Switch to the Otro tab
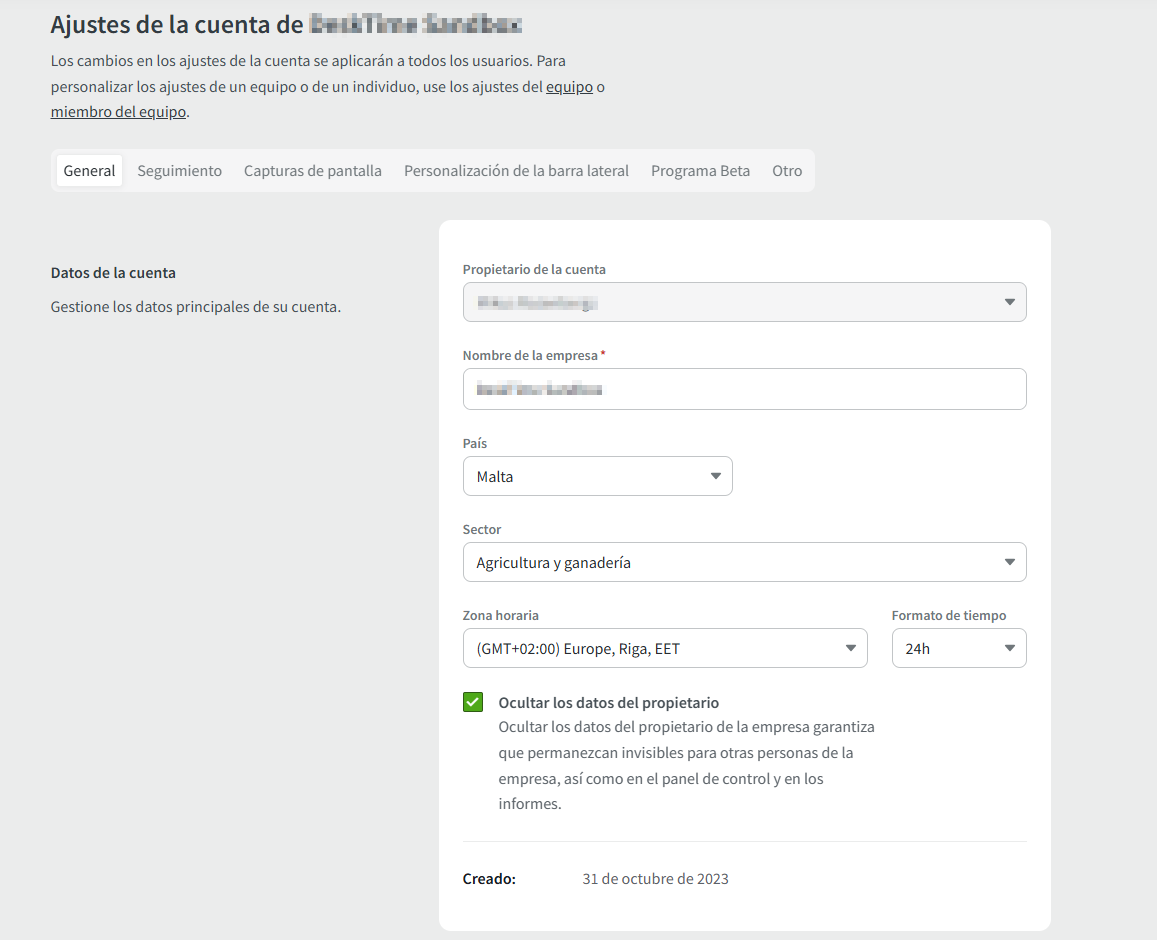 (786, 171)
